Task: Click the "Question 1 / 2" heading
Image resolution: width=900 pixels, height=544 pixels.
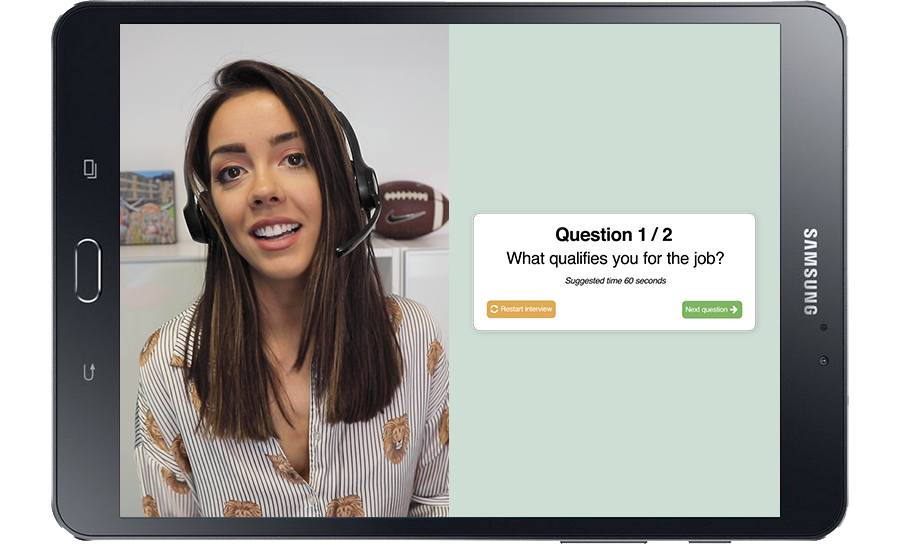Action: pyautogui.click(x=614, y=234)
